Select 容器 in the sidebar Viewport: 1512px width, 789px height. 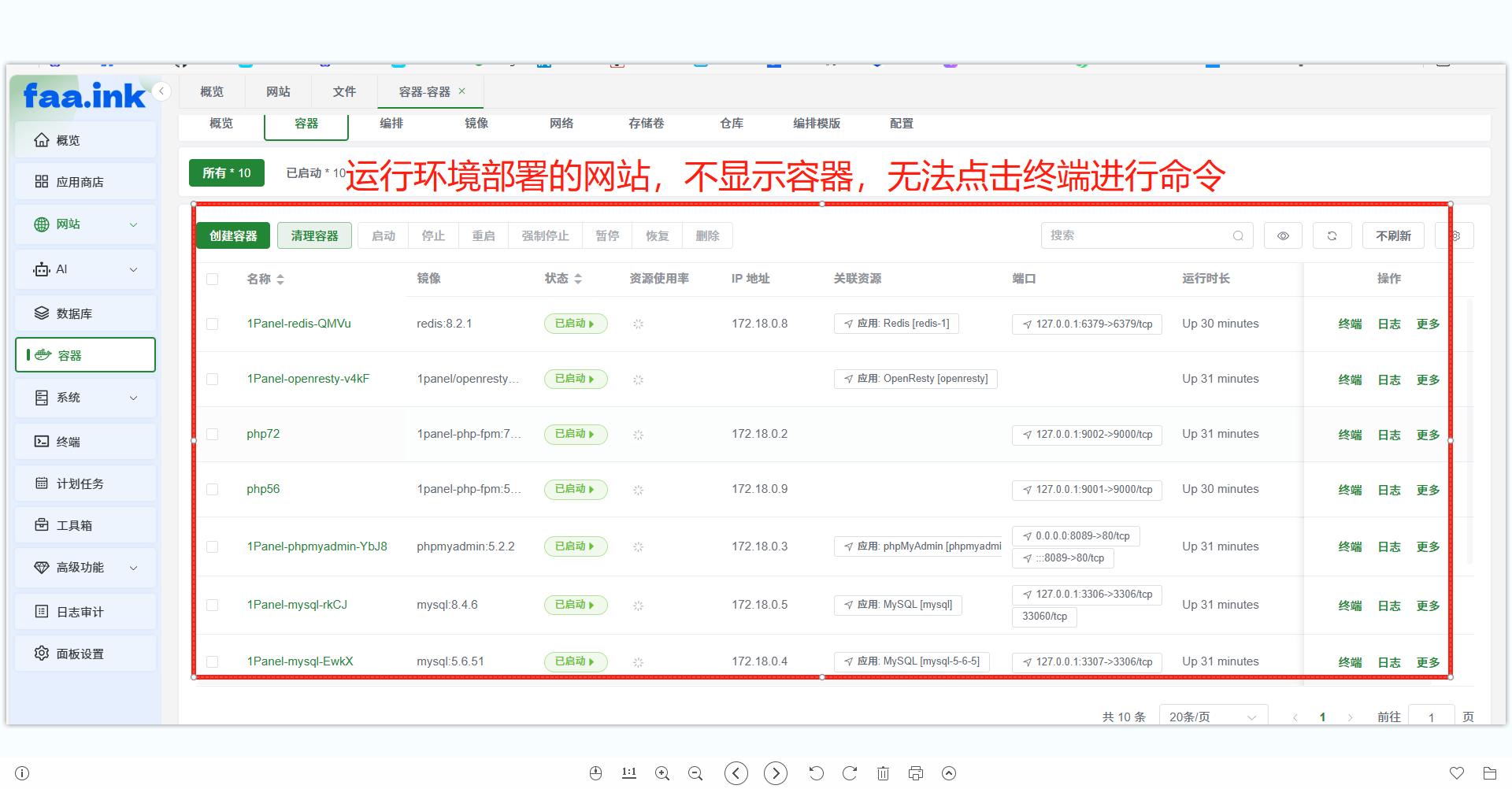point(85,355)
